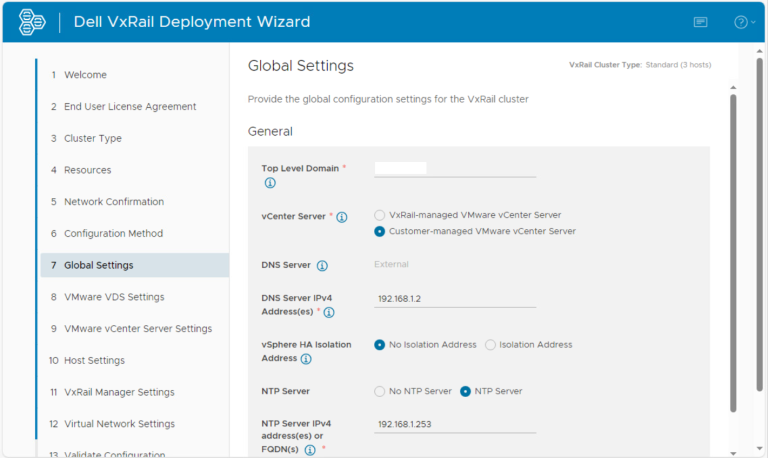Go to the Cluster Type step

92,138
